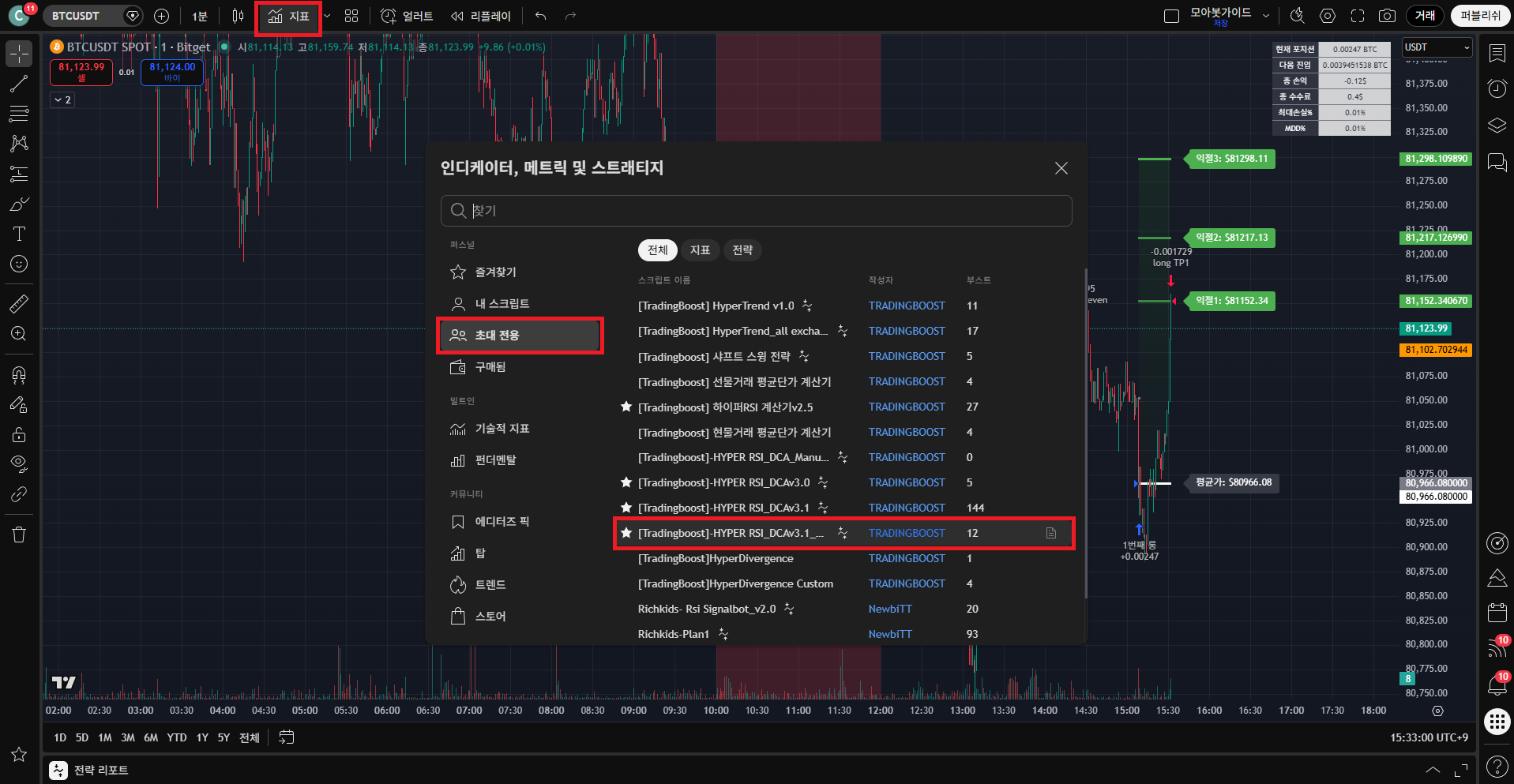Toggle favorite star for 하이퍼RSI 계산기v2.5
The width and height of the screenshot is (1514, 784).
(626, 407)
